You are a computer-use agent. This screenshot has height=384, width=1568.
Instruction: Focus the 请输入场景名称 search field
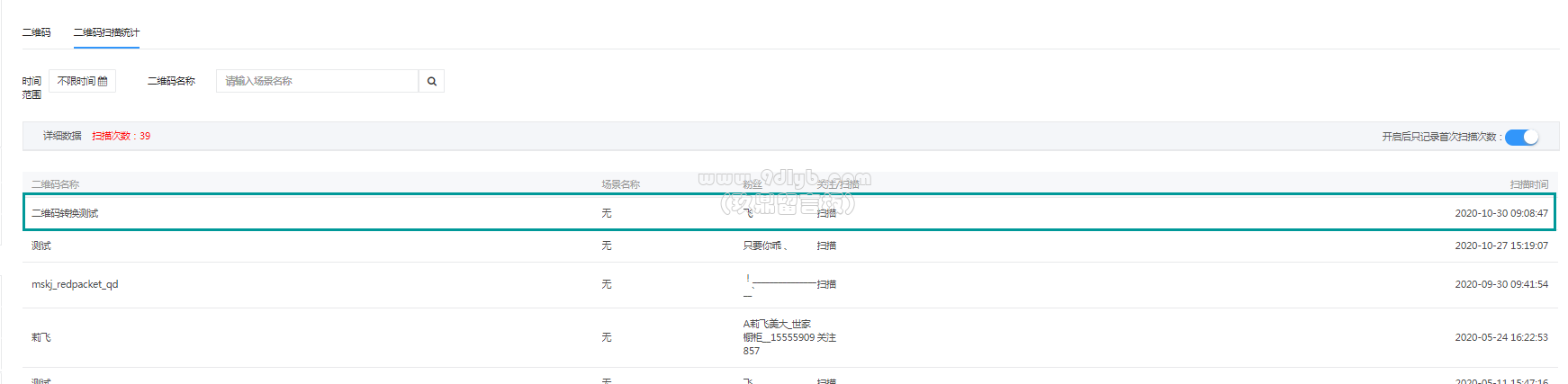[x=317, y=81]
